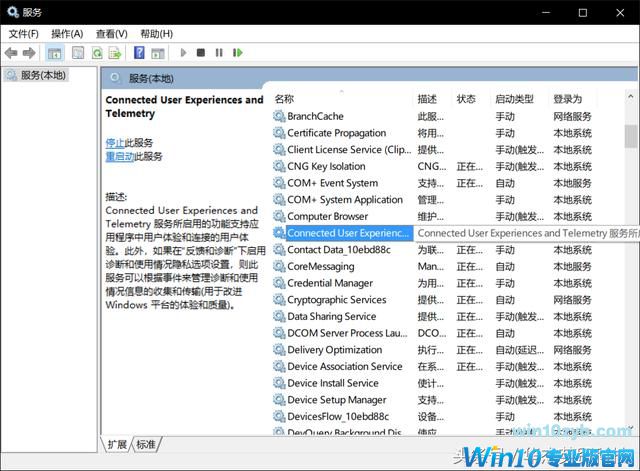The width and height of the screenshot is (640, 471).
Task: Click the Connected User Experiences and Telemetry heading
Action: tap(184, 107)
